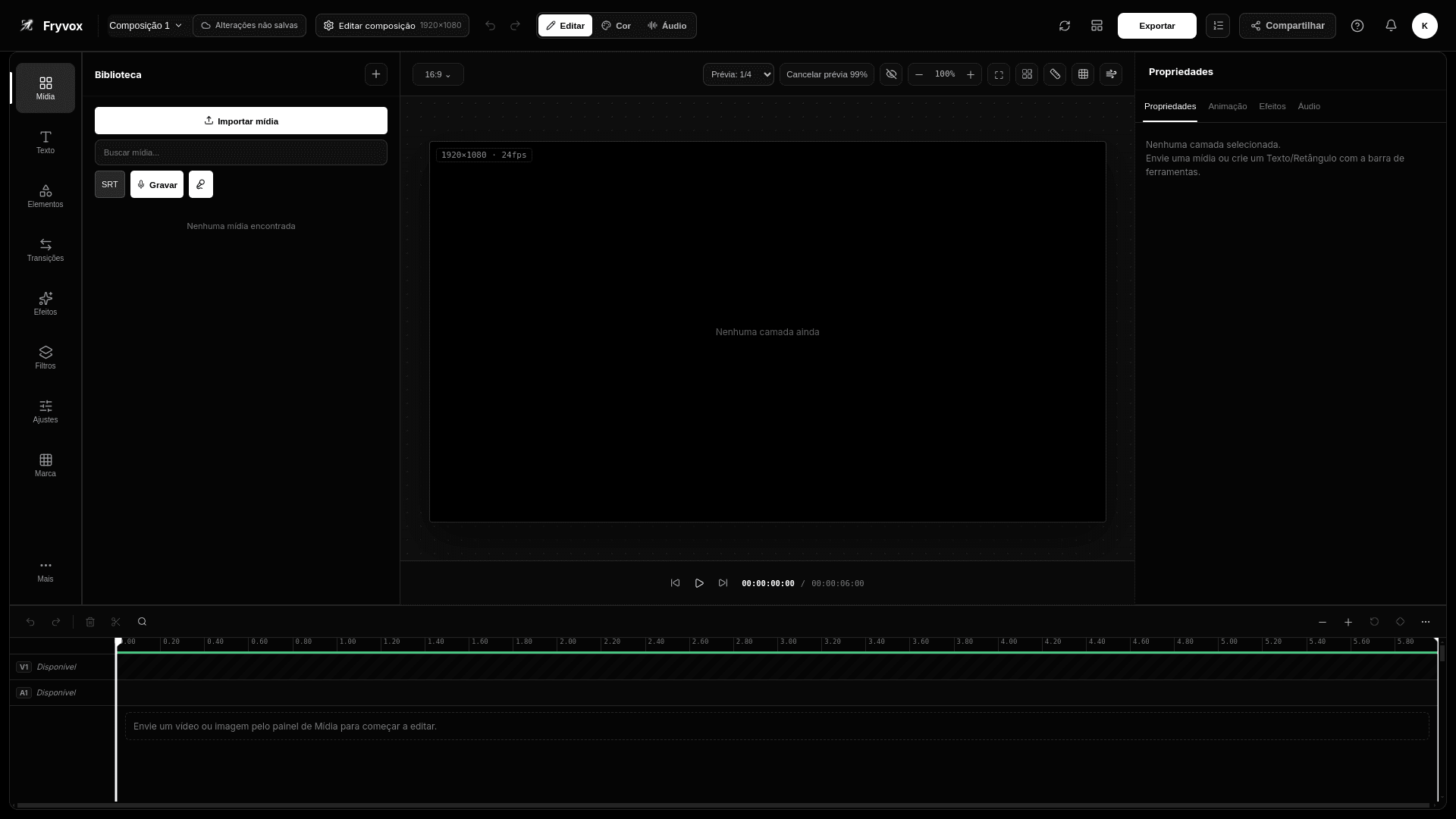Image resolution: width=1456 pixels, height=819 pixels.
Task: Open the Texto tool panel
Action: click(45, 142)
